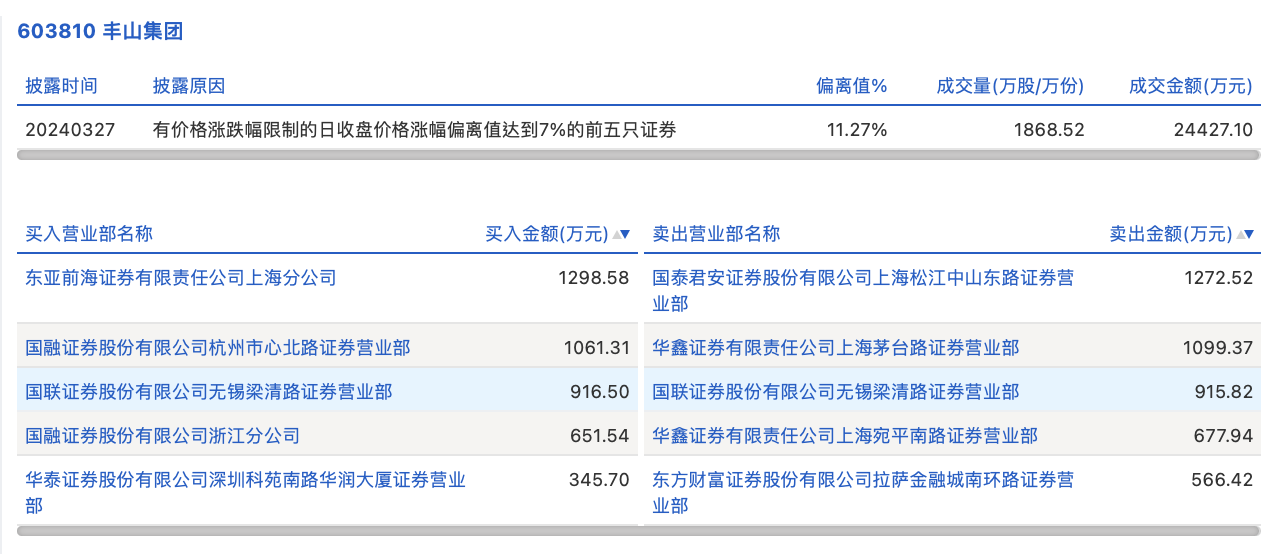Open 东亚前海证券上海分公司 brokerage link

coord(181,277)
